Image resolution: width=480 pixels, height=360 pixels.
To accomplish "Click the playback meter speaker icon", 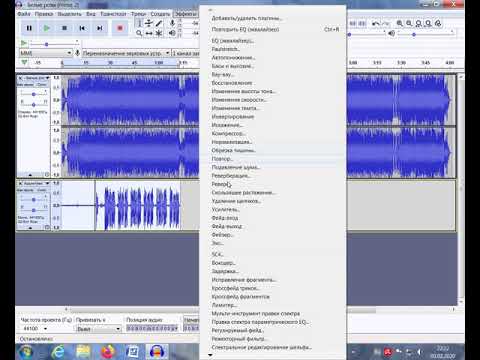I will 172,33.
